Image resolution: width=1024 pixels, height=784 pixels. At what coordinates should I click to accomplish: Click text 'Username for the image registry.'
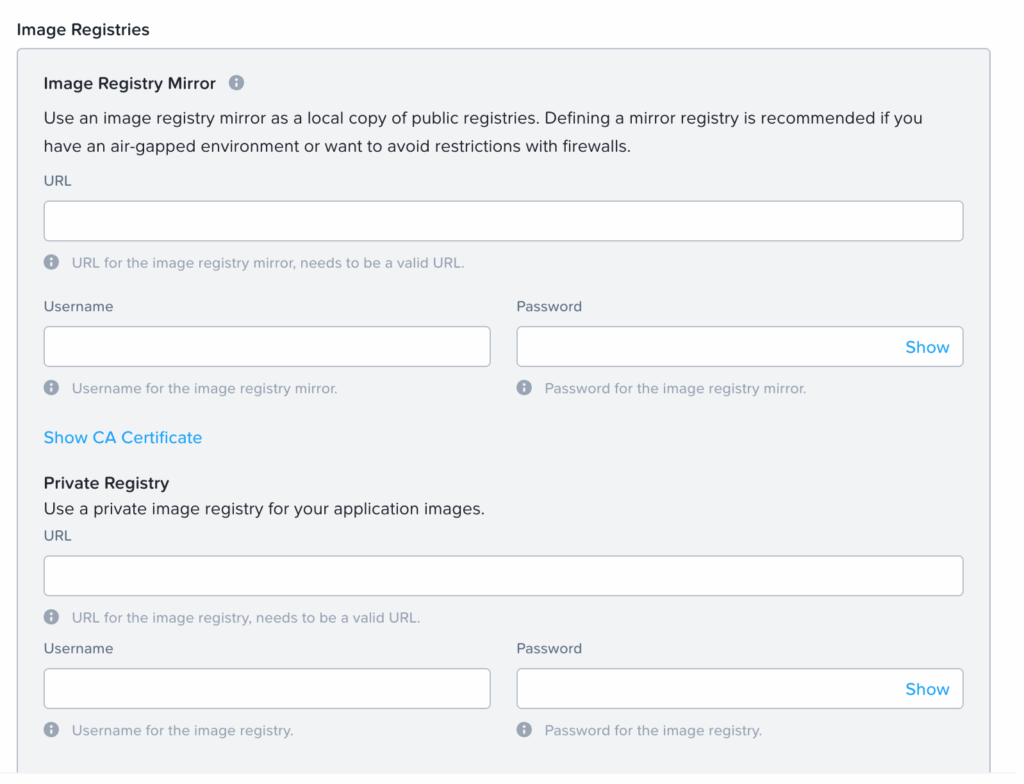(x=182, y=730)
